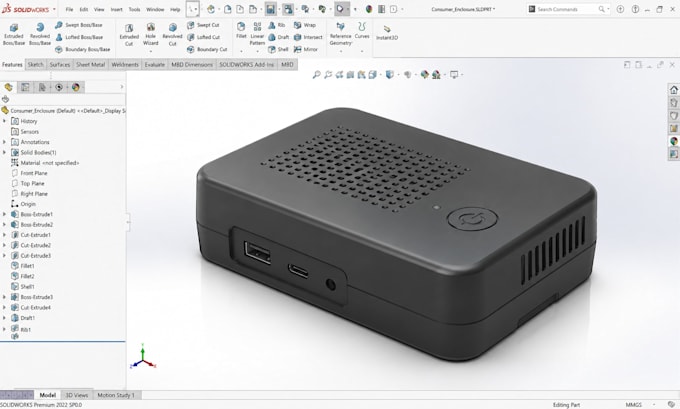Toggle the Instant3D mode
680x409 pixels.
pos(387,33)
